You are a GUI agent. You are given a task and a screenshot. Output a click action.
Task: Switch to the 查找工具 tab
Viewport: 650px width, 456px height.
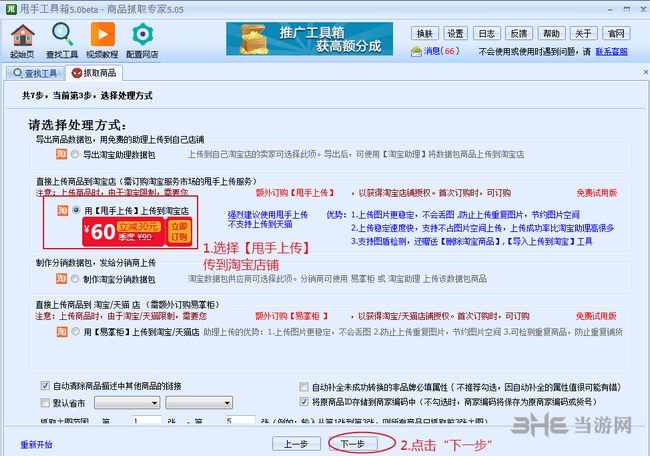coord(35,73)
